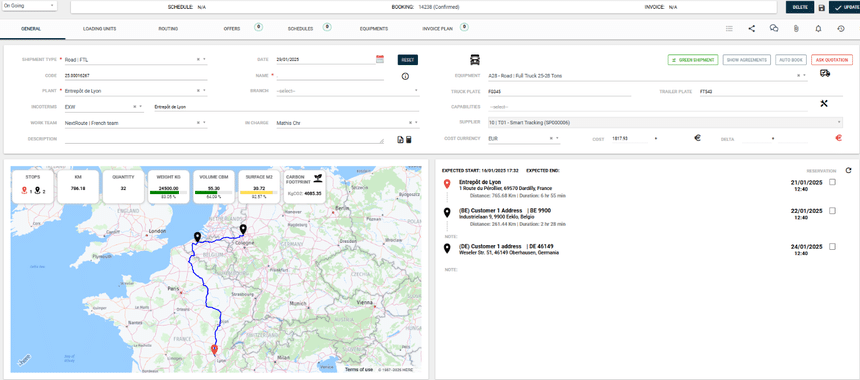
Task: Open the Routing tab
Action: point(168,29)
